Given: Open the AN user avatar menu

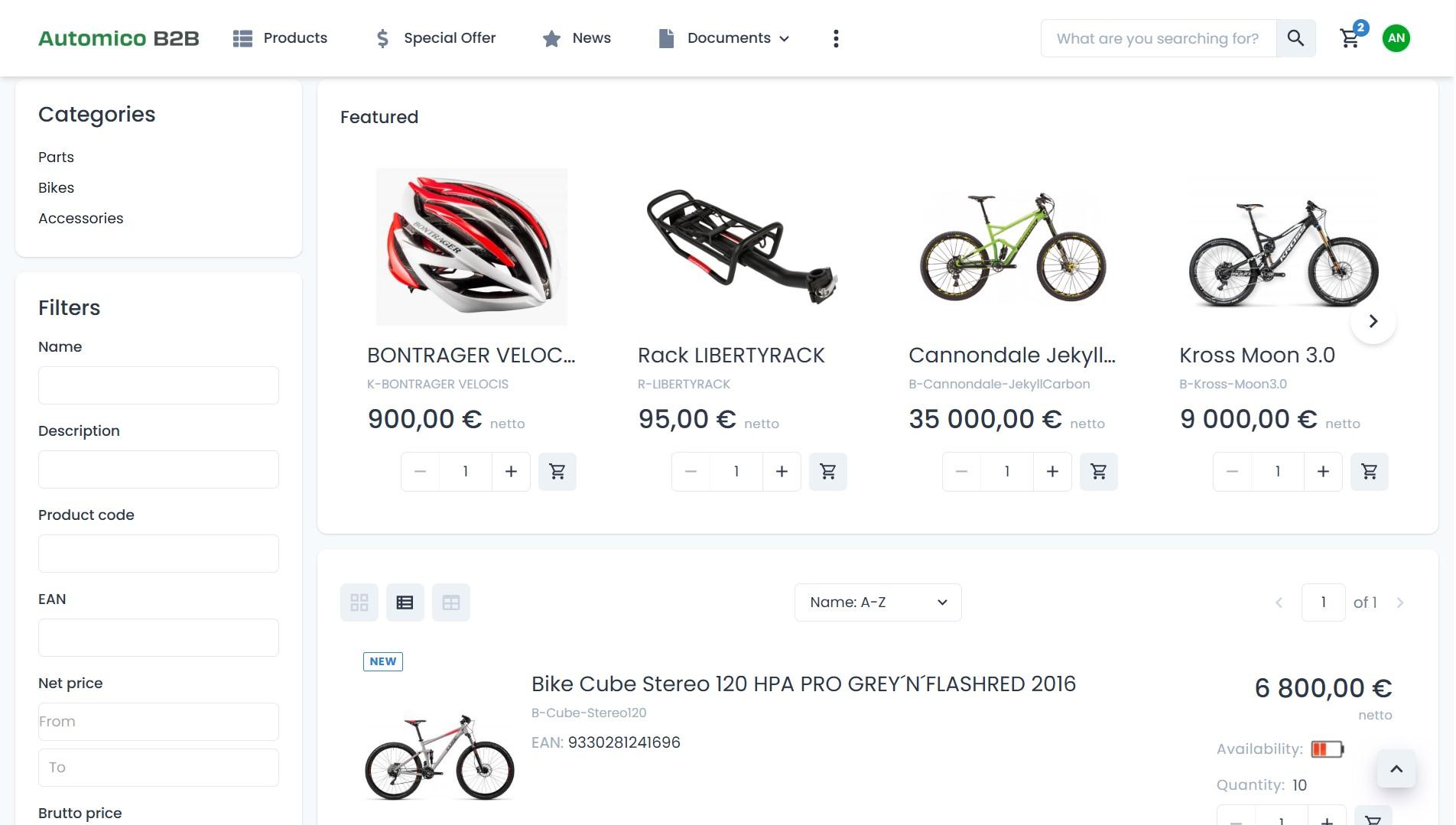Looking at the screenshot, I should [x=1396, y=38].
